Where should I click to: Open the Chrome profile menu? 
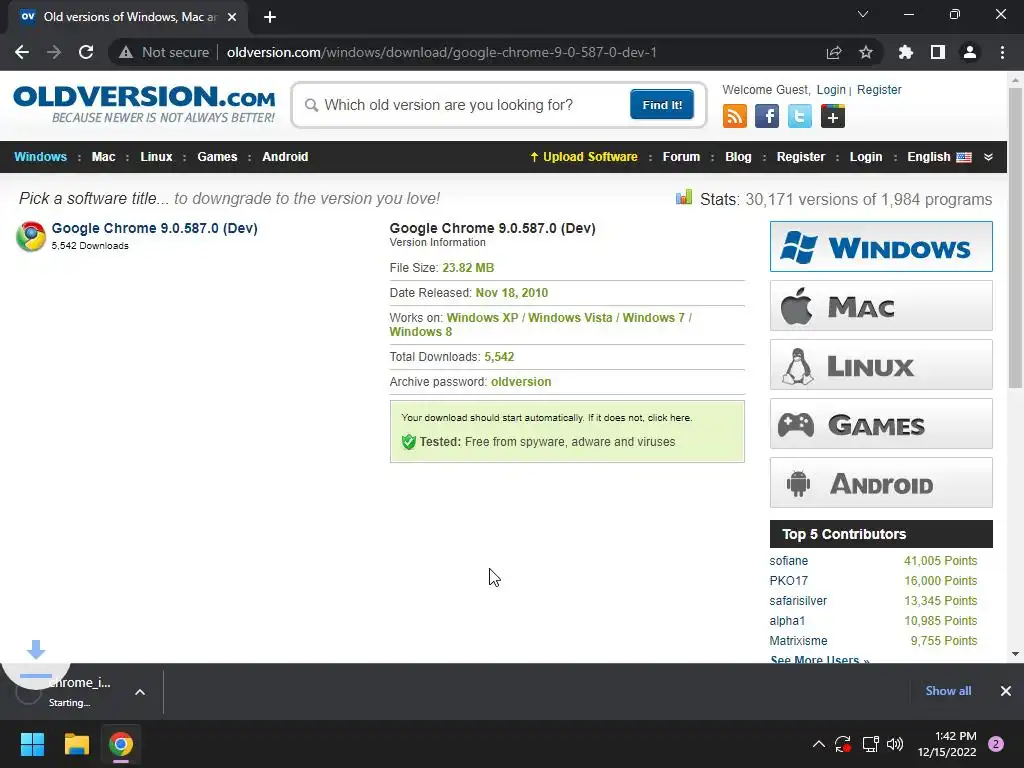(x=970, y=52)
